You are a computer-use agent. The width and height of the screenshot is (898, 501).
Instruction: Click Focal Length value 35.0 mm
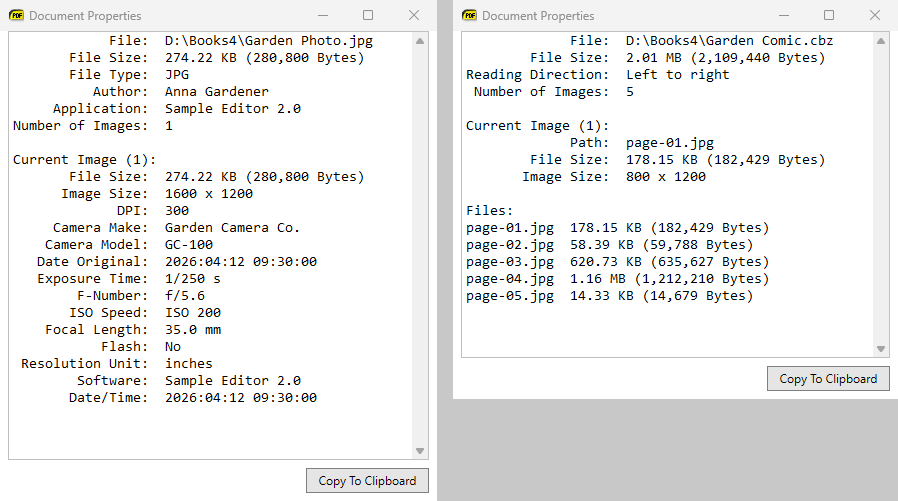click(x=193, y=330)
